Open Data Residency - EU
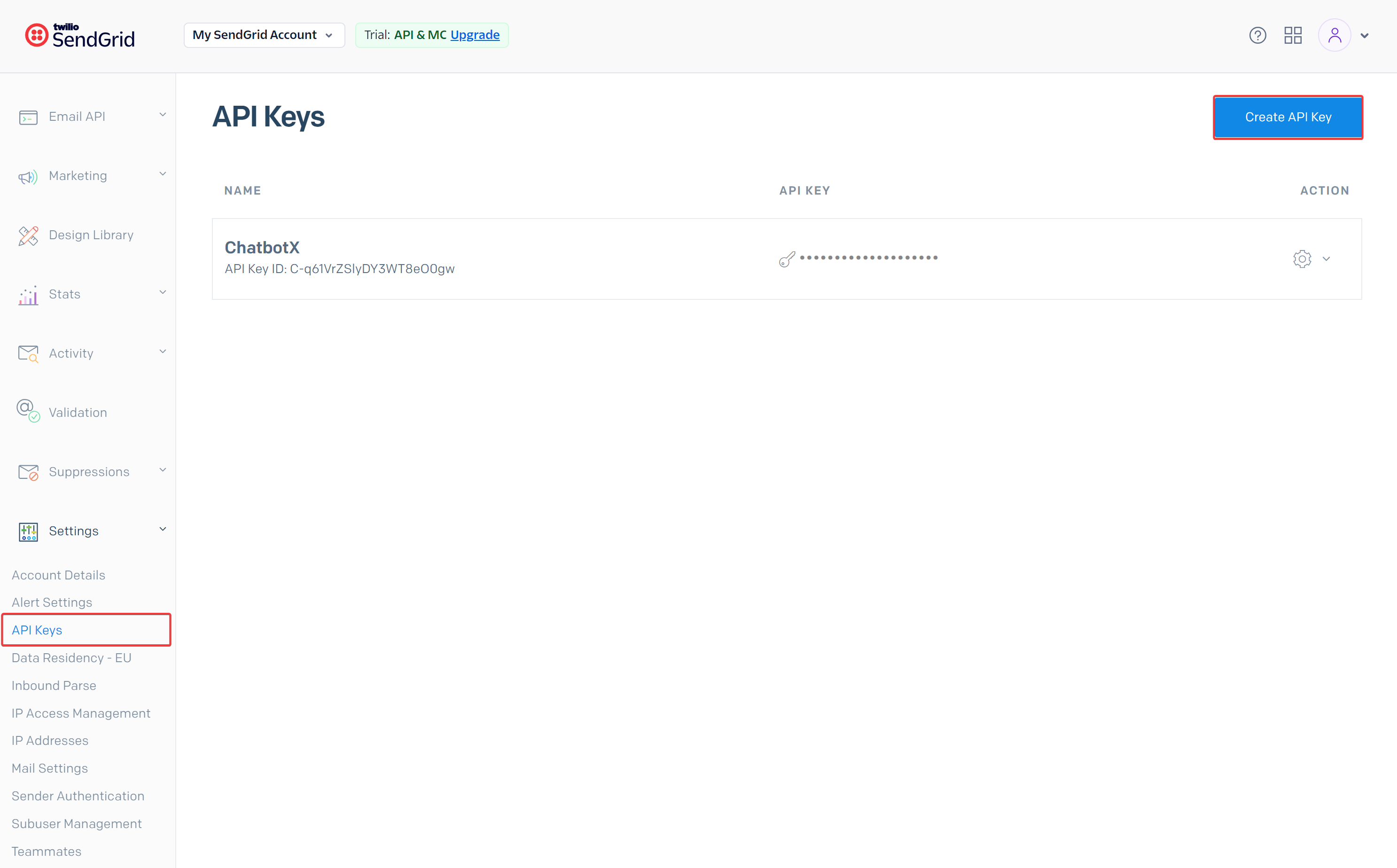Image resolution: width=1397 pixels, height=868 pixels. (71, 657)
